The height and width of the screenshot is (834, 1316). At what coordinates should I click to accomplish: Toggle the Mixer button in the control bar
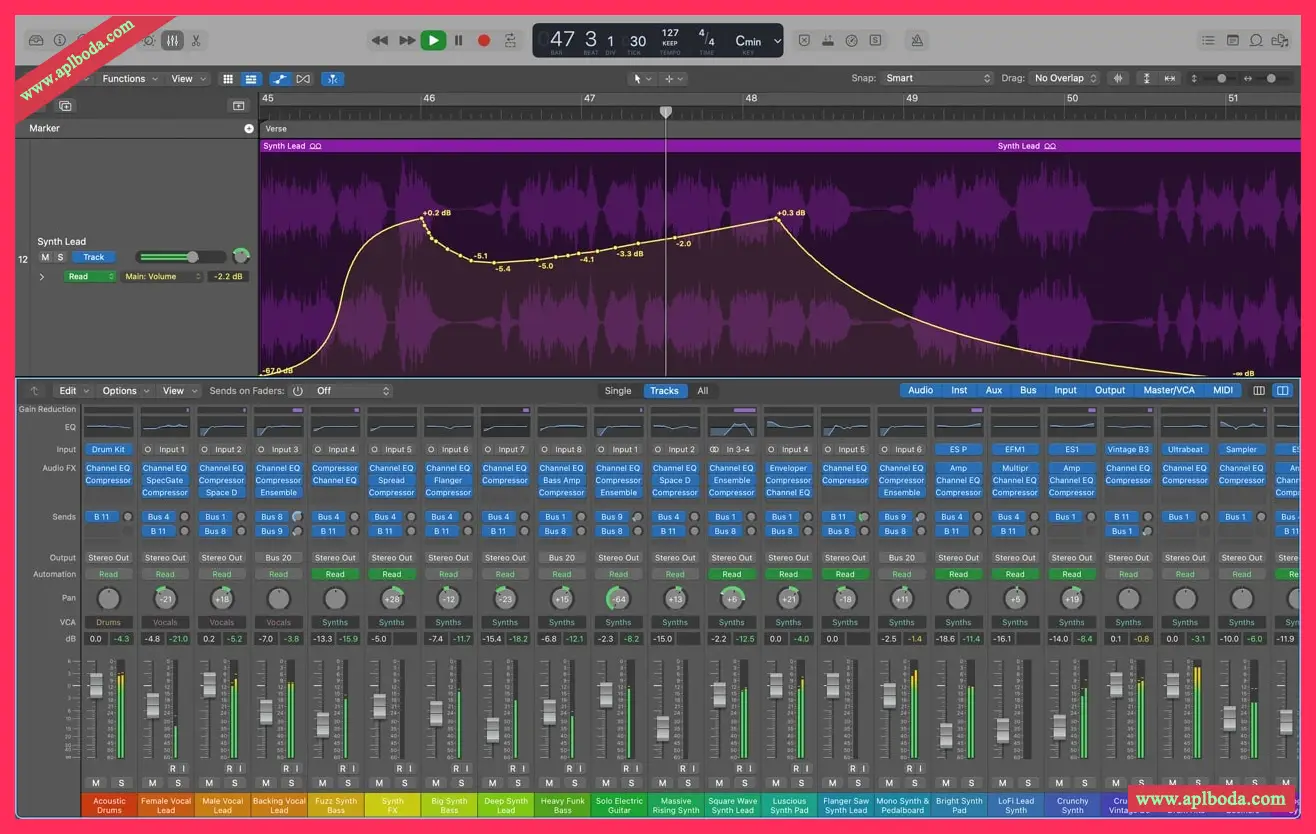[x=172, y=41]
